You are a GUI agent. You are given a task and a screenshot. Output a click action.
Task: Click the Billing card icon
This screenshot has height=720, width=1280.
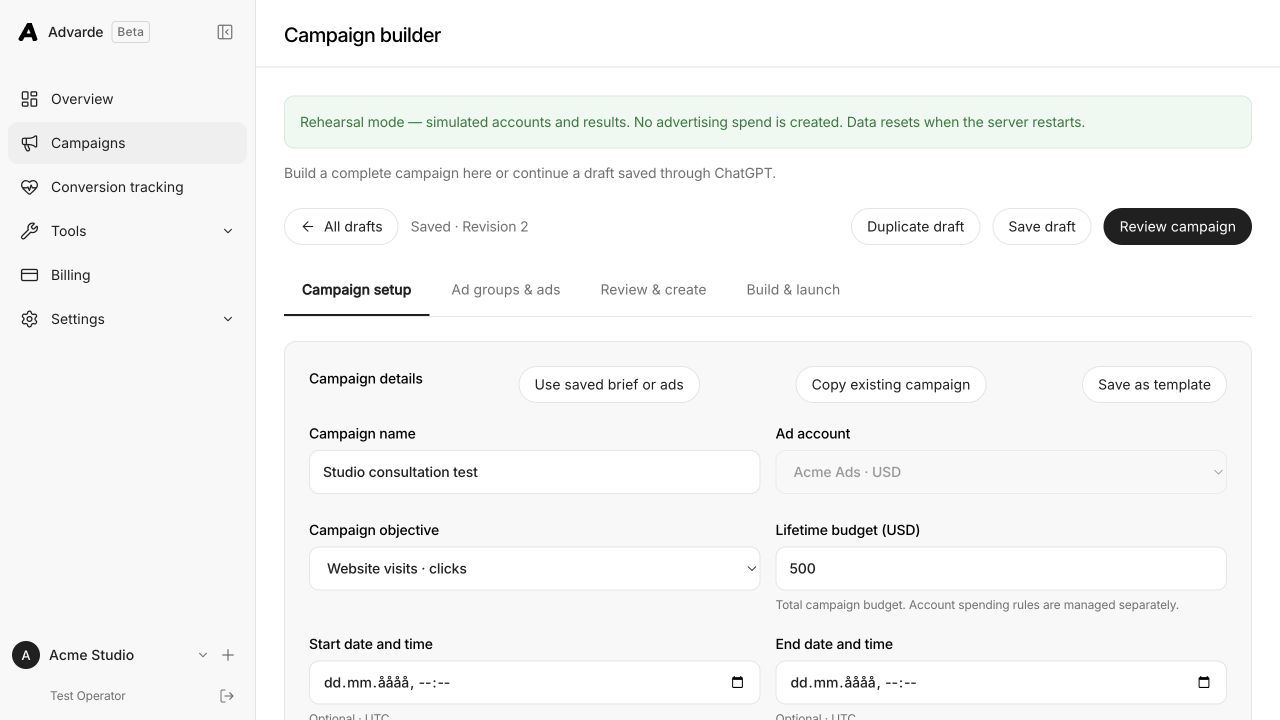pyautogui.click(x=30, y=275)
